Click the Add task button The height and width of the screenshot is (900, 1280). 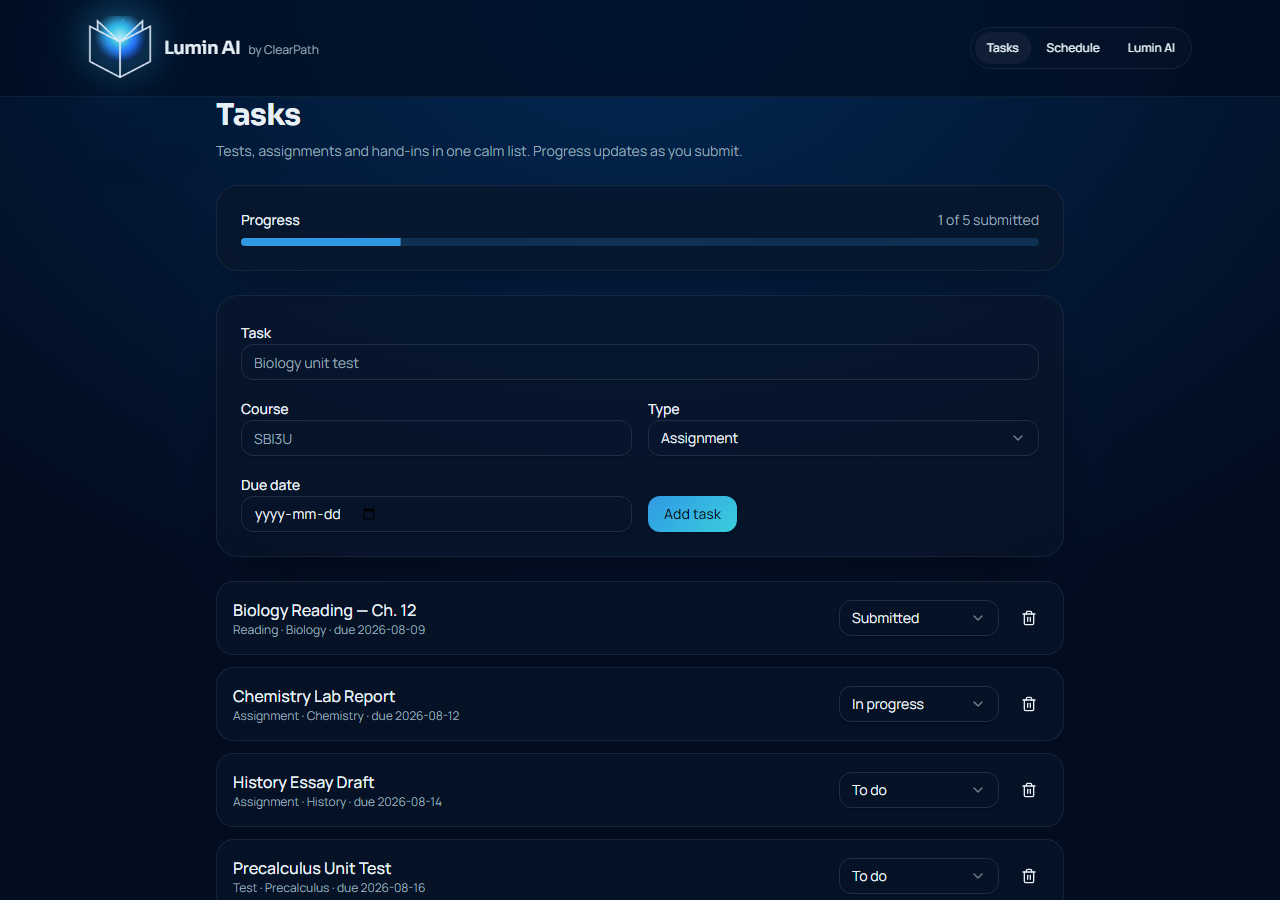(x=692, y=514)
